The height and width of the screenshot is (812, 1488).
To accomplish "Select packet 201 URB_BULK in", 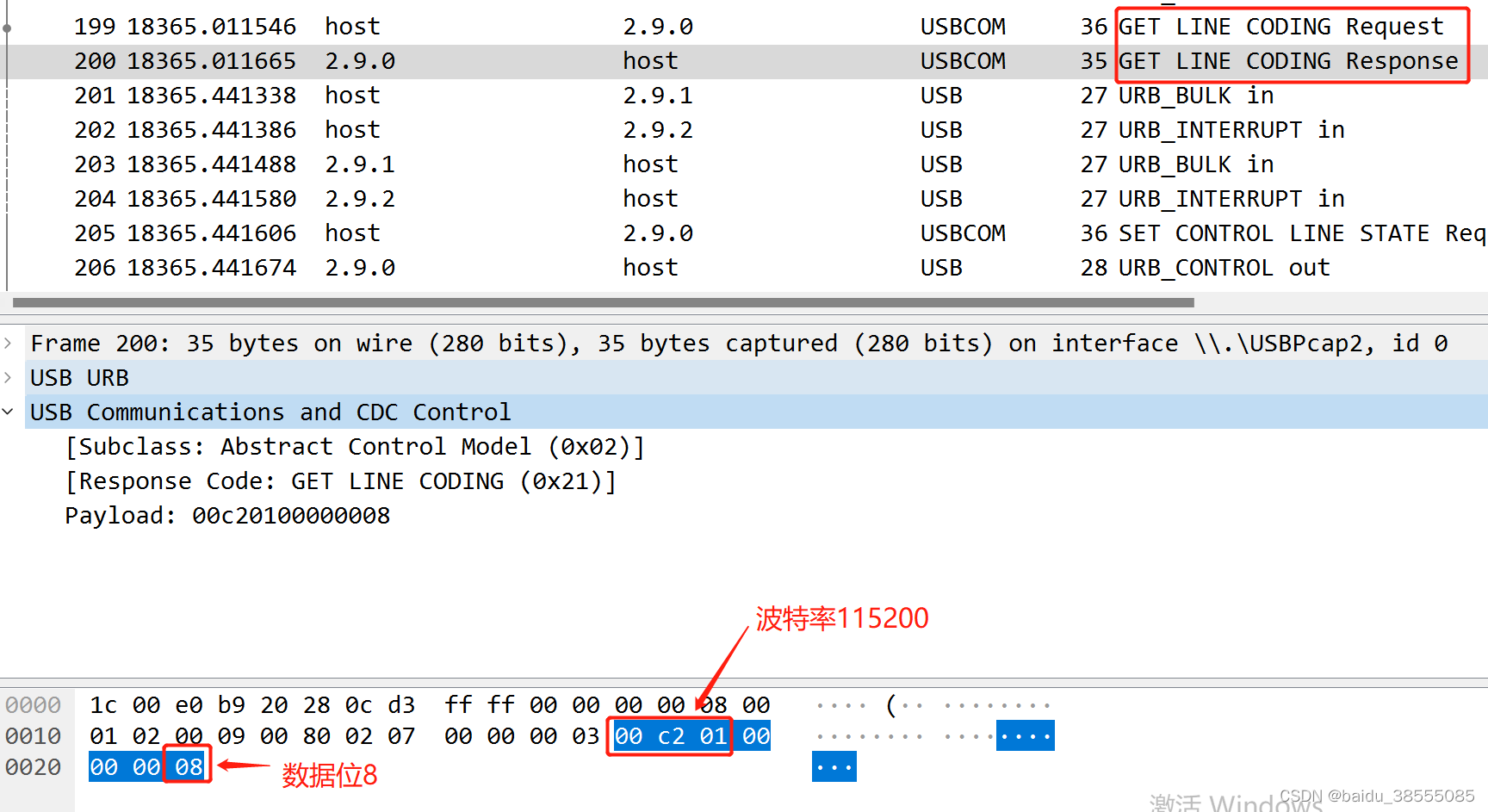I will pyautogui.click(x=603, y=95).
